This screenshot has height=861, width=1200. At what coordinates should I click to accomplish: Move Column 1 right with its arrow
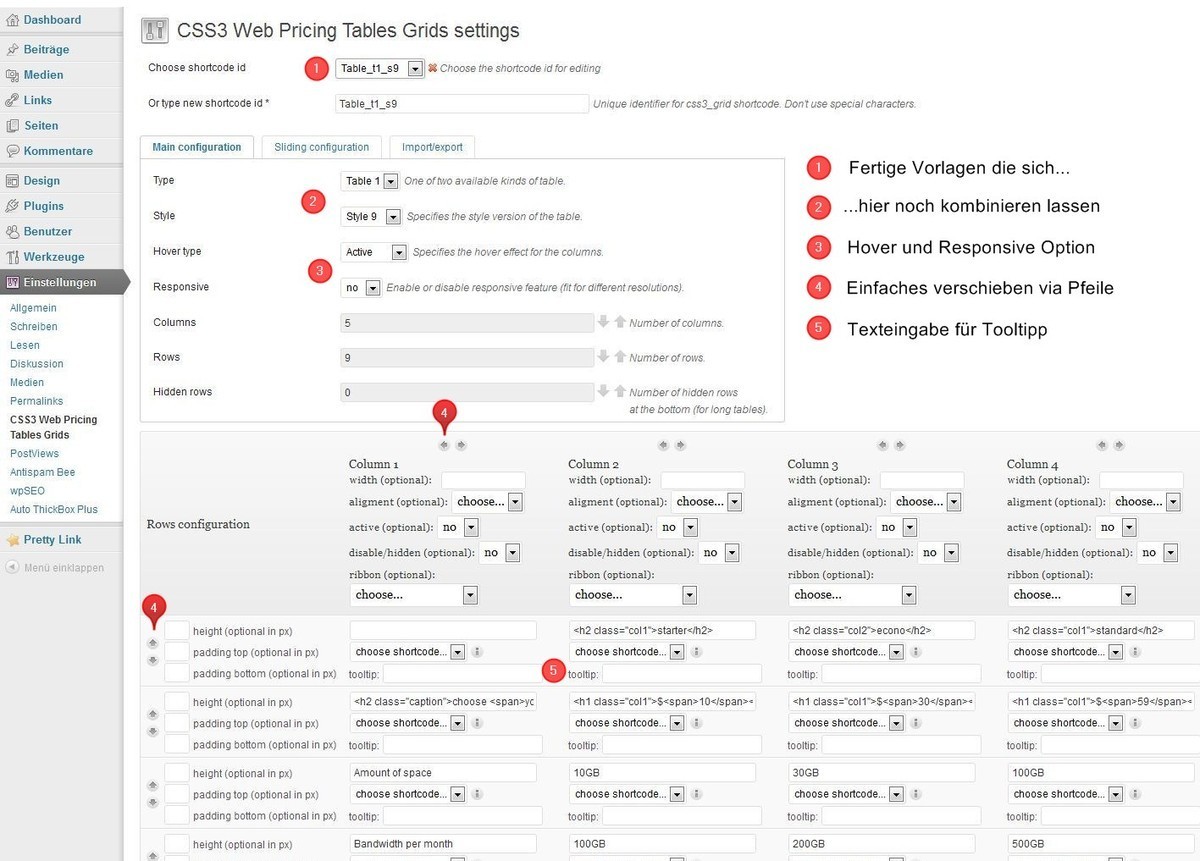click(x=461, y=445)
